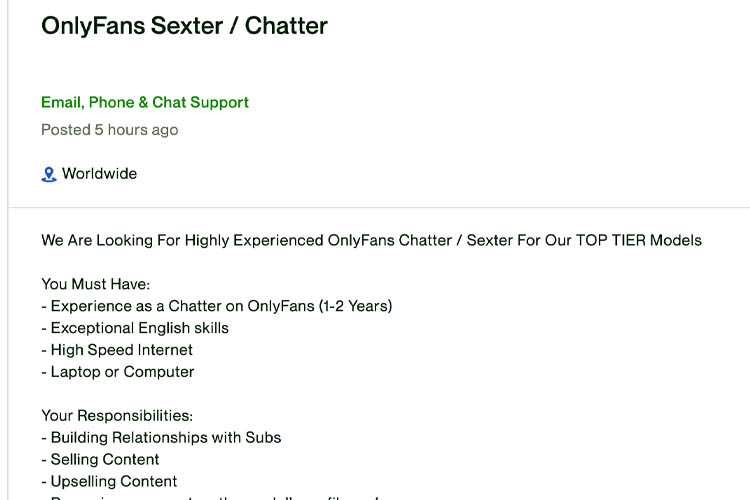Click the Building Relationships with Subs line
The image size is (750, 500).
[x=161, y=438]
